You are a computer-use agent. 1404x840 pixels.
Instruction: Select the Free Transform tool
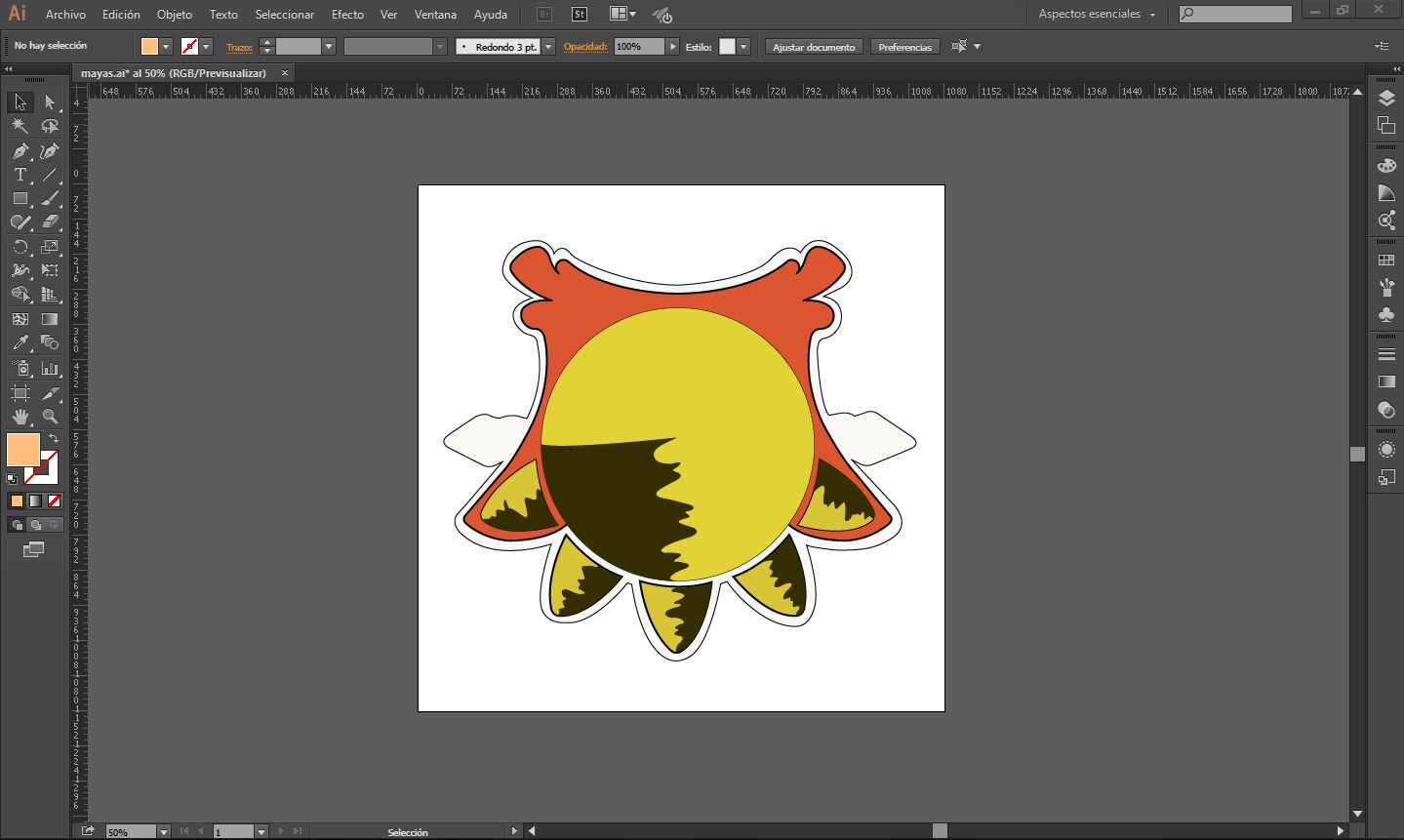pyautogui.click(x=51, y=270)
